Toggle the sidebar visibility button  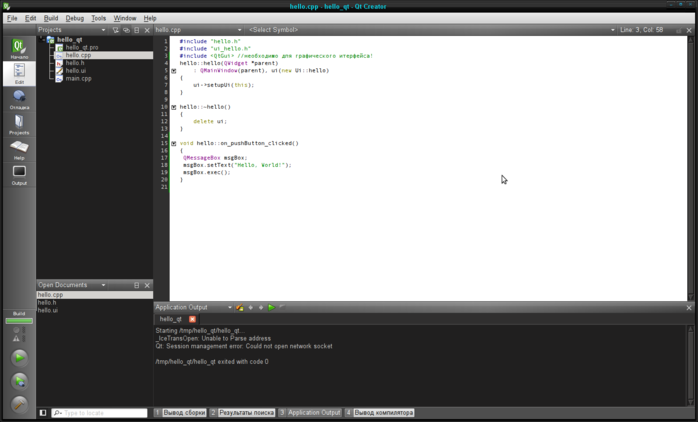pos(43,413)
